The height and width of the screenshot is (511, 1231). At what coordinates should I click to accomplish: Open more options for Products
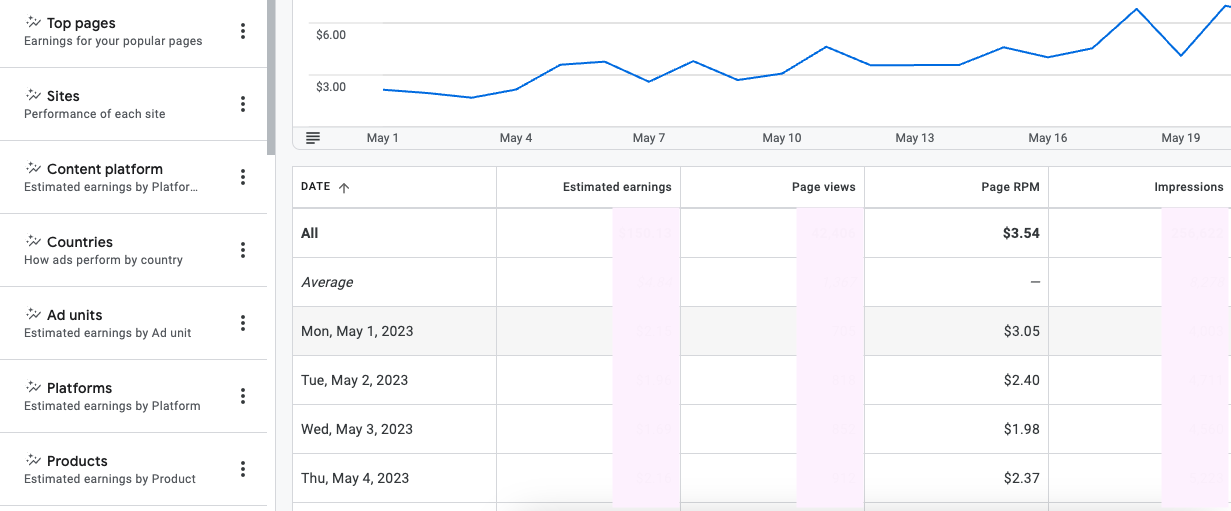tap(243, 469)
